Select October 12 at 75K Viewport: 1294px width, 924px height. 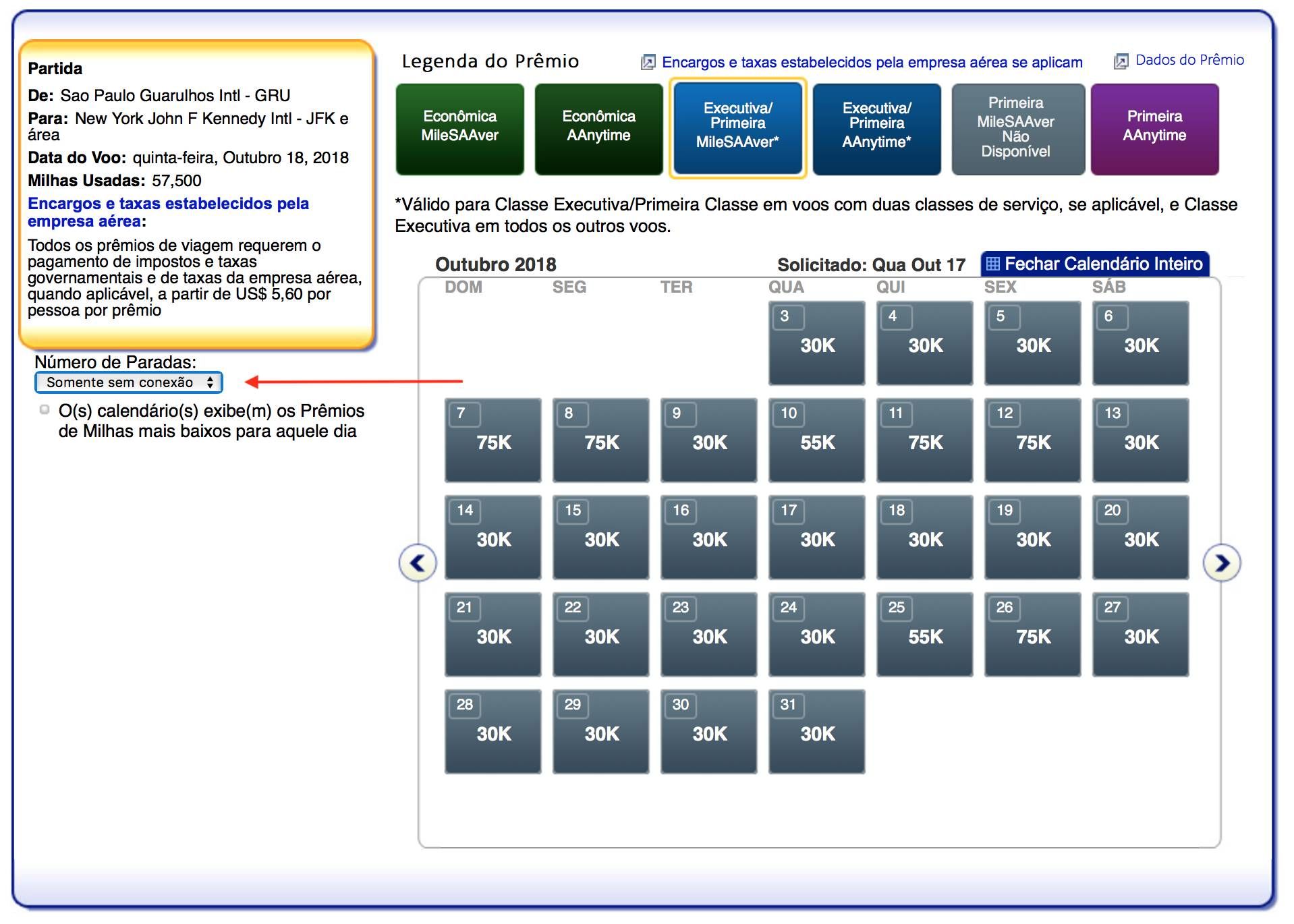tap(1032, 440)
